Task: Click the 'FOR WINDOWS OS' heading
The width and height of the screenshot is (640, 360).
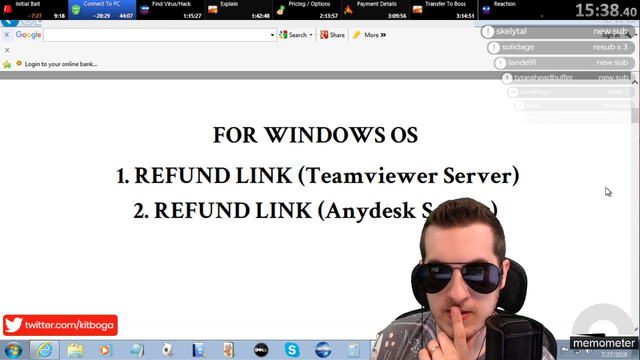Action: (x=316, y=135)
